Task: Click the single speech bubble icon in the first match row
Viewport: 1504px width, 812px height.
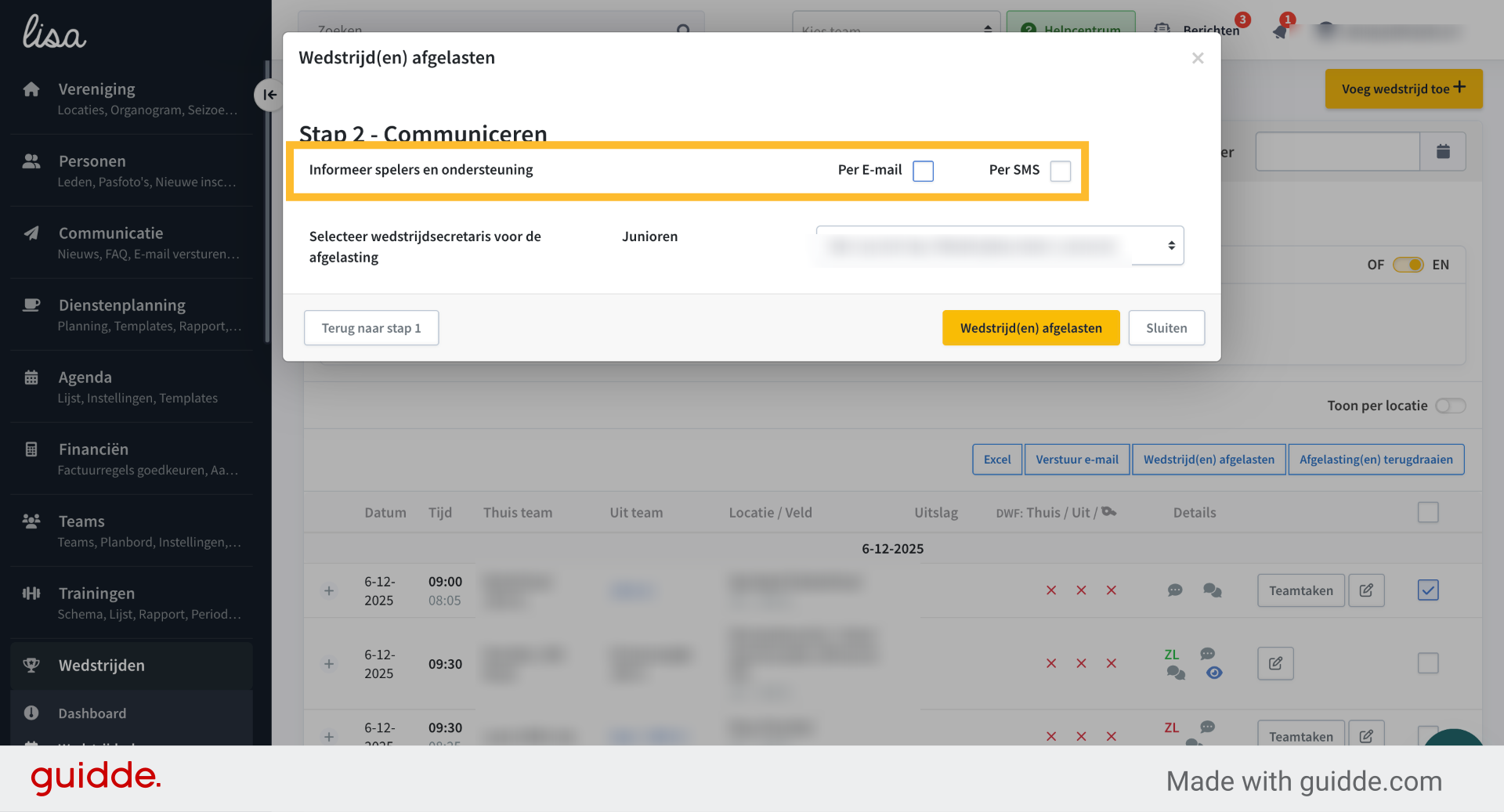Action: (x=1175, y=590)
